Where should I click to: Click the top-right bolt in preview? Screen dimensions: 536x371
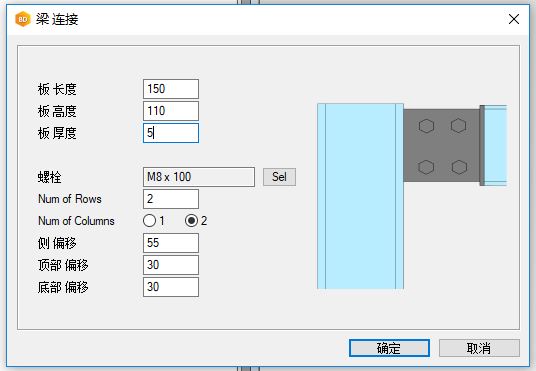tap(458, 125)
